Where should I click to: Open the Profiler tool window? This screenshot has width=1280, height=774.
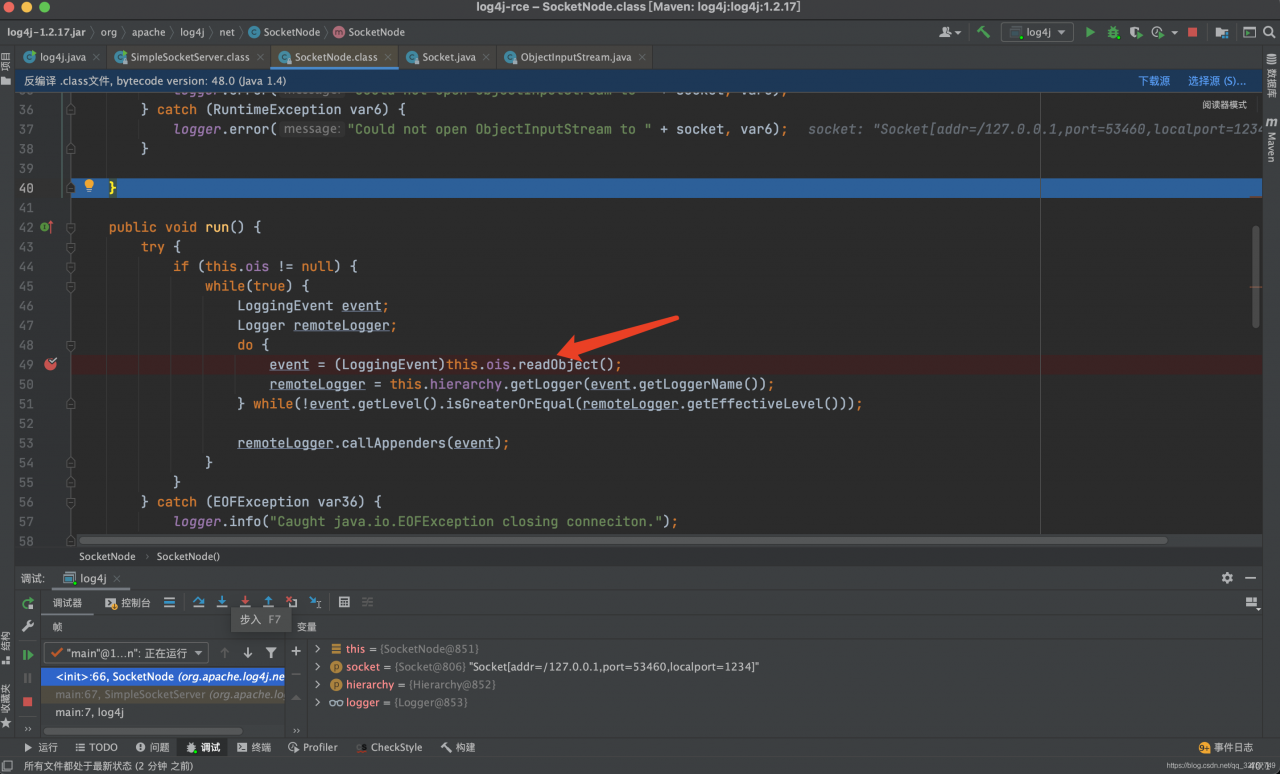point(313,747)
